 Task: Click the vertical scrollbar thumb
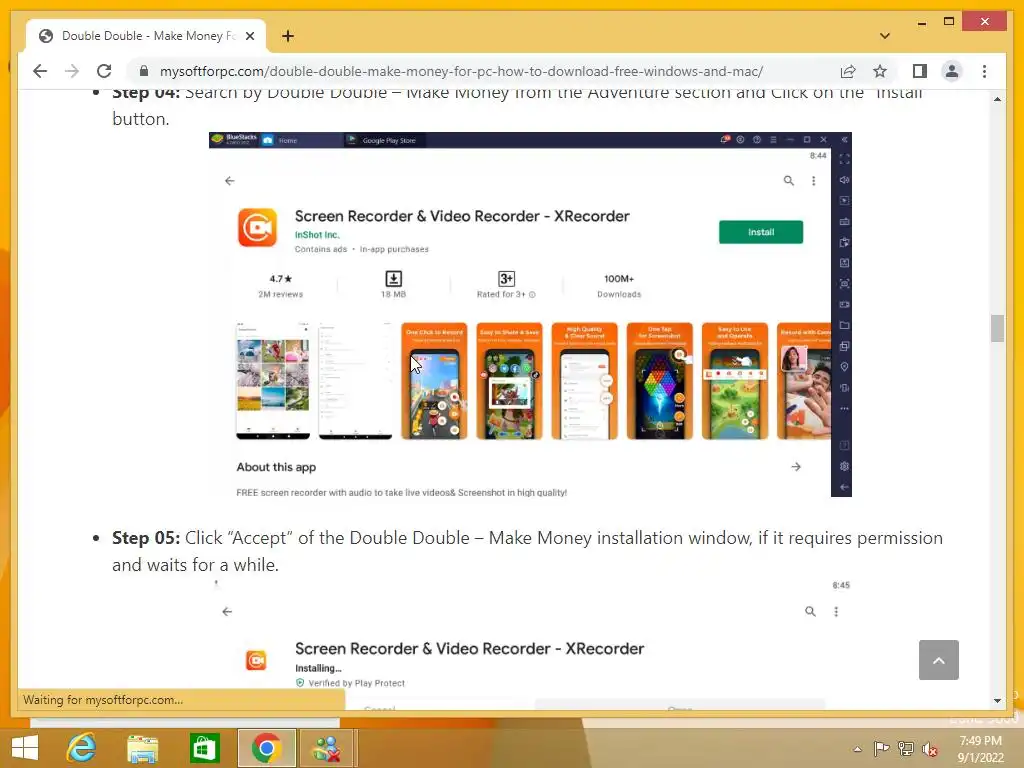[x=997, y=328]
